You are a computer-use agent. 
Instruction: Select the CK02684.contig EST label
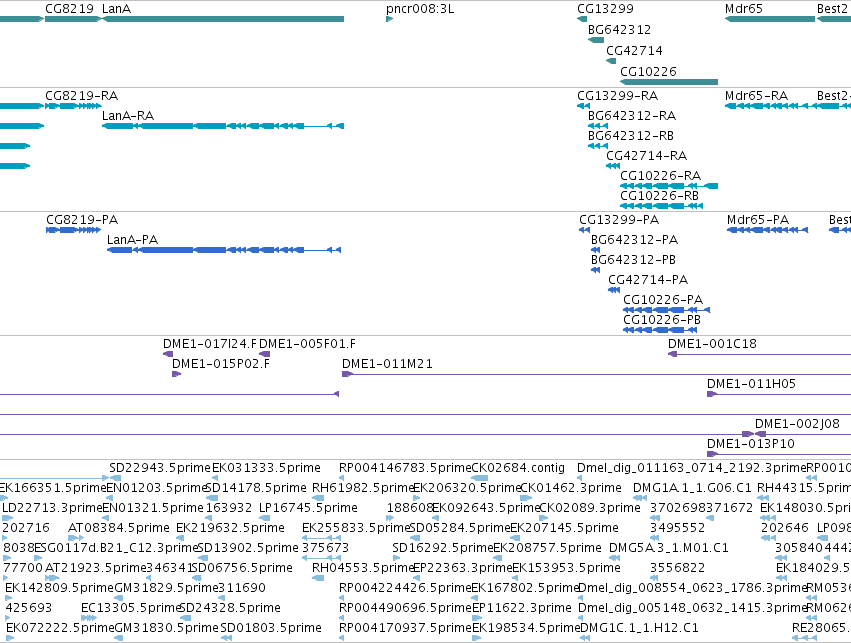pyautogui.click(x=518, y=468)
